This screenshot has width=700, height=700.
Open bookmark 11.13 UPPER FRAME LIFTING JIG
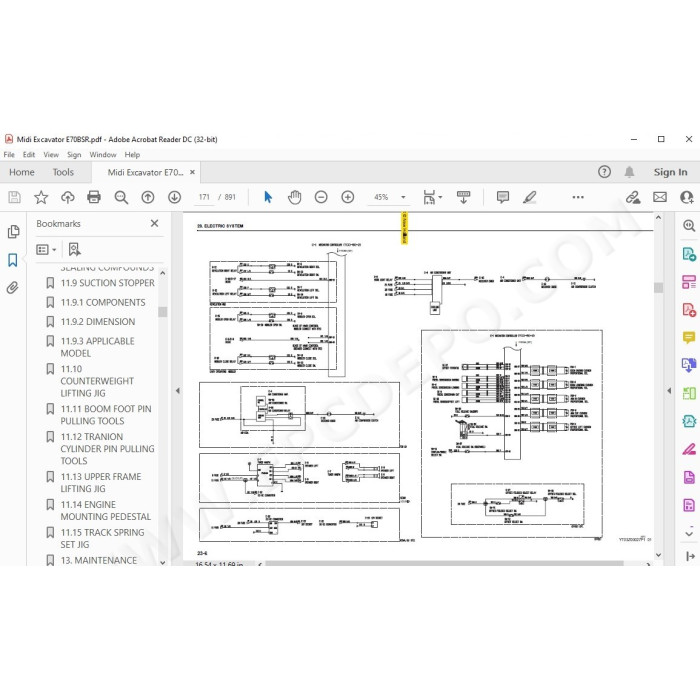click(101, 483)
